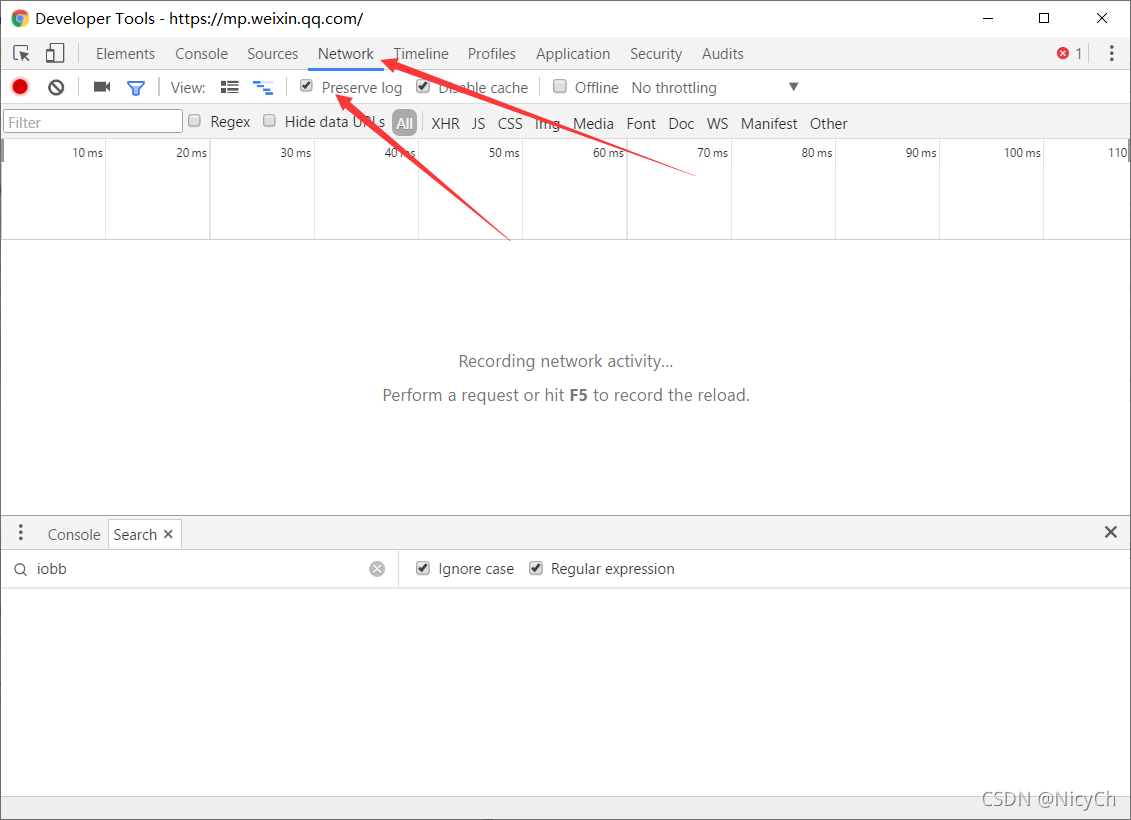Open the Audits tab

[723, 54]
